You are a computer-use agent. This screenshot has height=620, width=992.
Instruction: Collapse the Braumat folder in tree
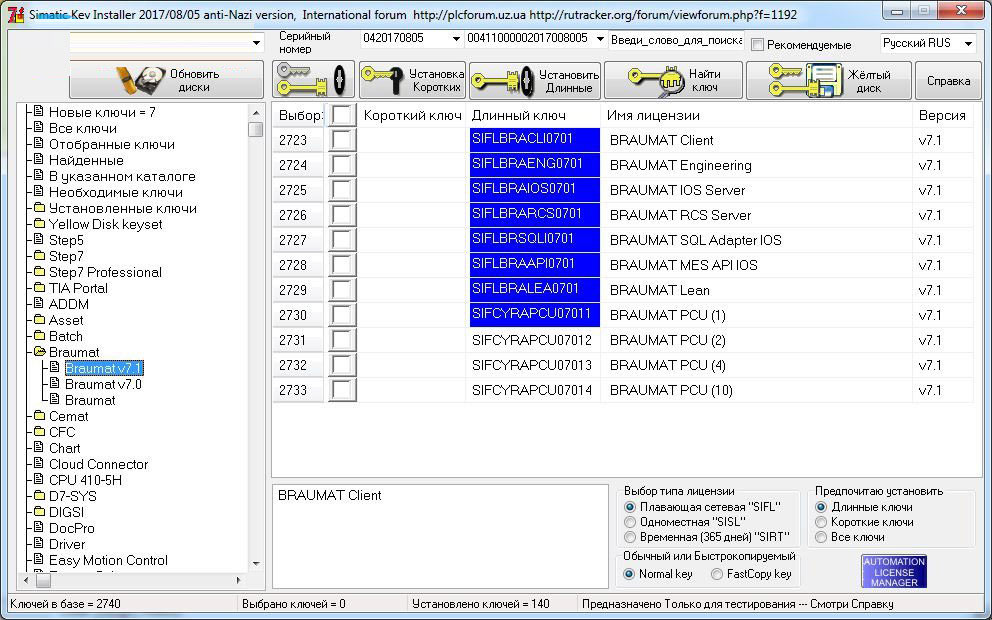coord(74,352)
